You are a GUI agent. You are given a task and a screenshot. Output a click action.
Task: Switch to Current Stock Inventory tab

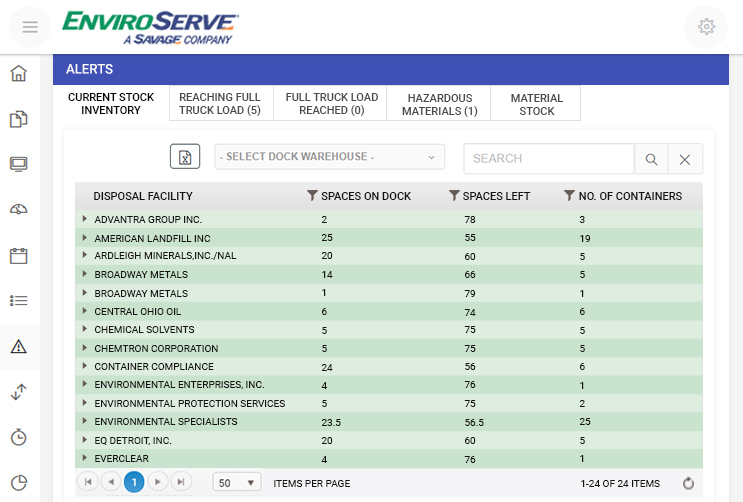pyautogui.click(x=111, y=103)
